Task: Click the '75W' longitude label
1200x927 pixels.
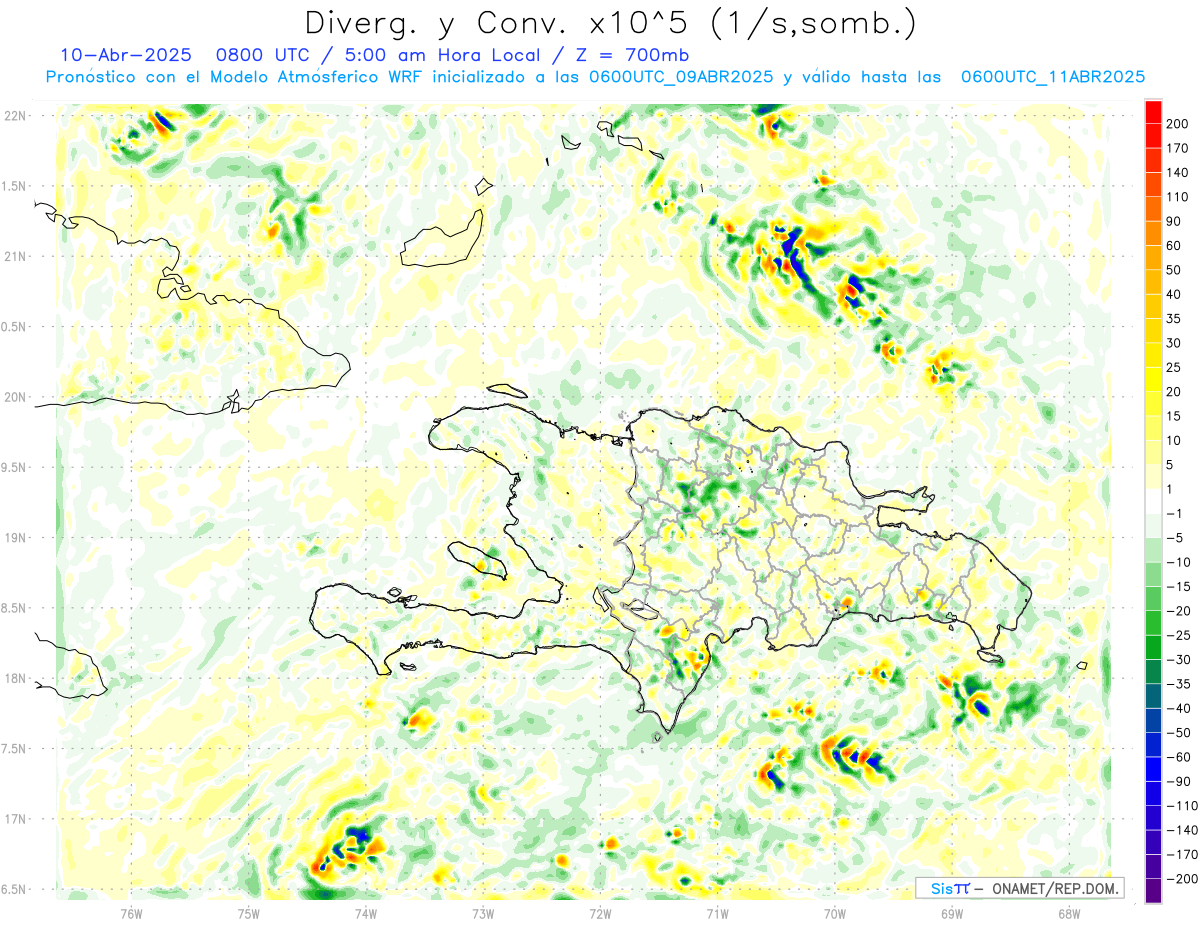Action: (248, 913)
